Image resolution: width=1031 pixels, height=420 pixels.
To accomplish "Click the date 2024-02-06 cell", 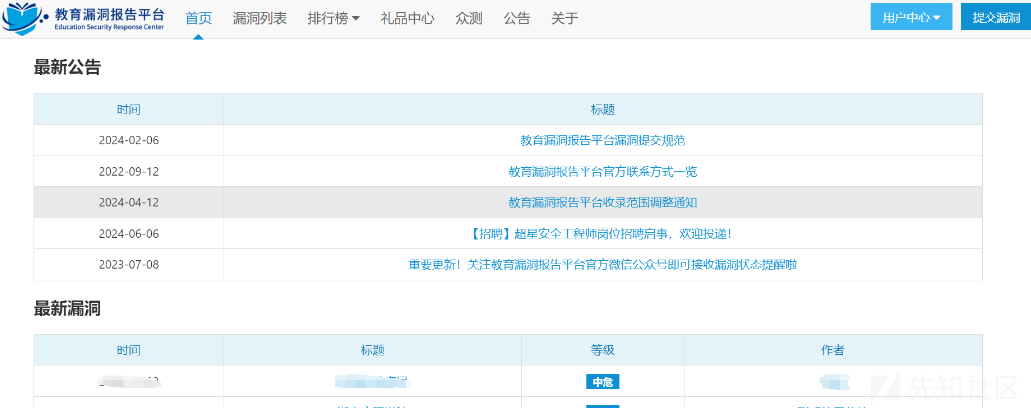I will coord(129,140).
